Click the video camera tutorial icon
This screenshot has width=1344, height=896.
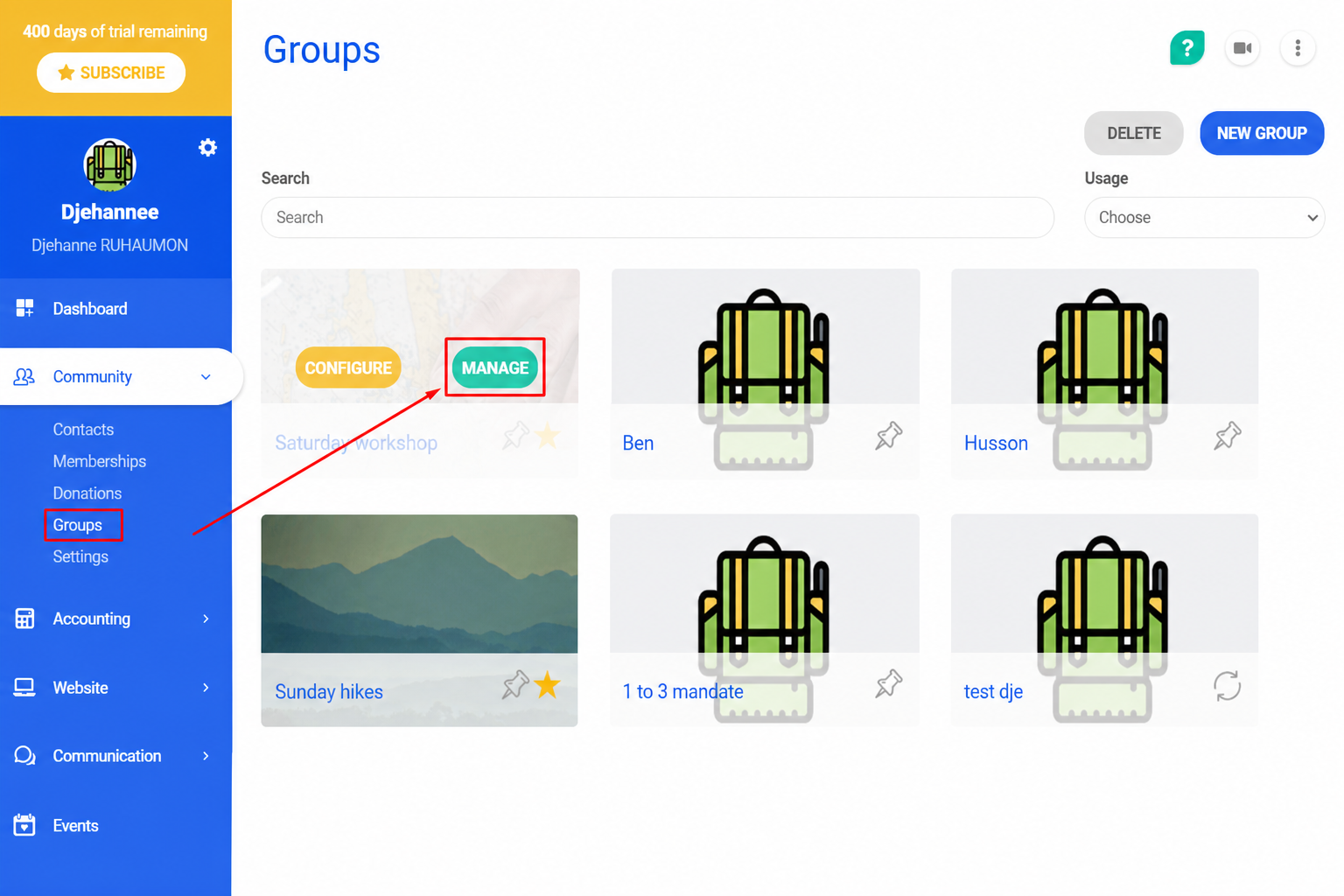pos(1242,48)
